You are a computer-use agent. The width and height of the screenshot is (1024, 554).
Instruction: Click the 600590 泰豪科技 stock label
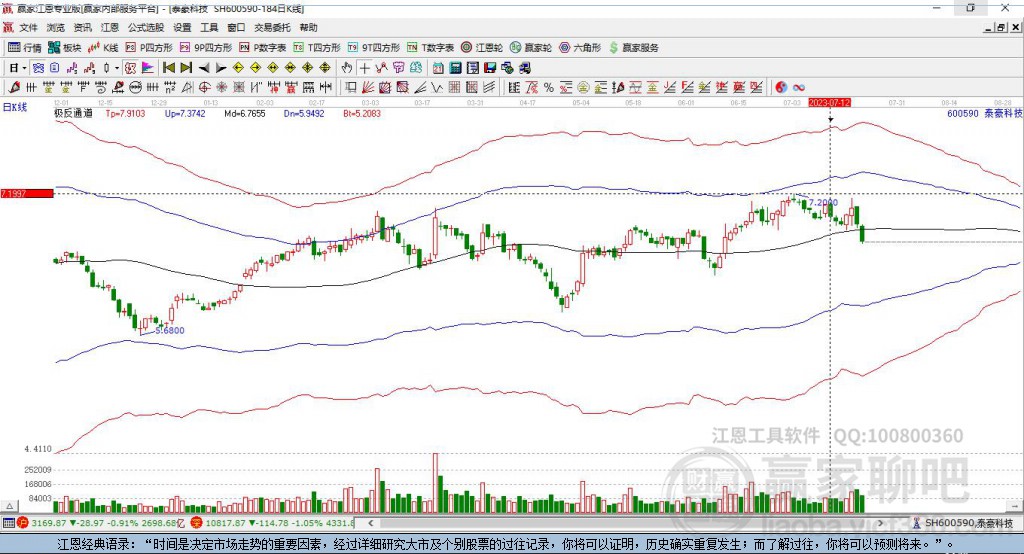click(984, 113)
